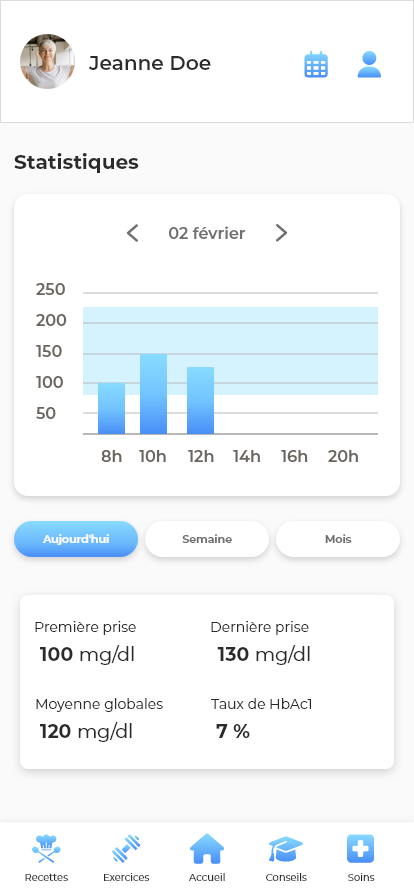Open the calendar icon in header
Viewport: 414px width, 895px height.
point(316,64)
